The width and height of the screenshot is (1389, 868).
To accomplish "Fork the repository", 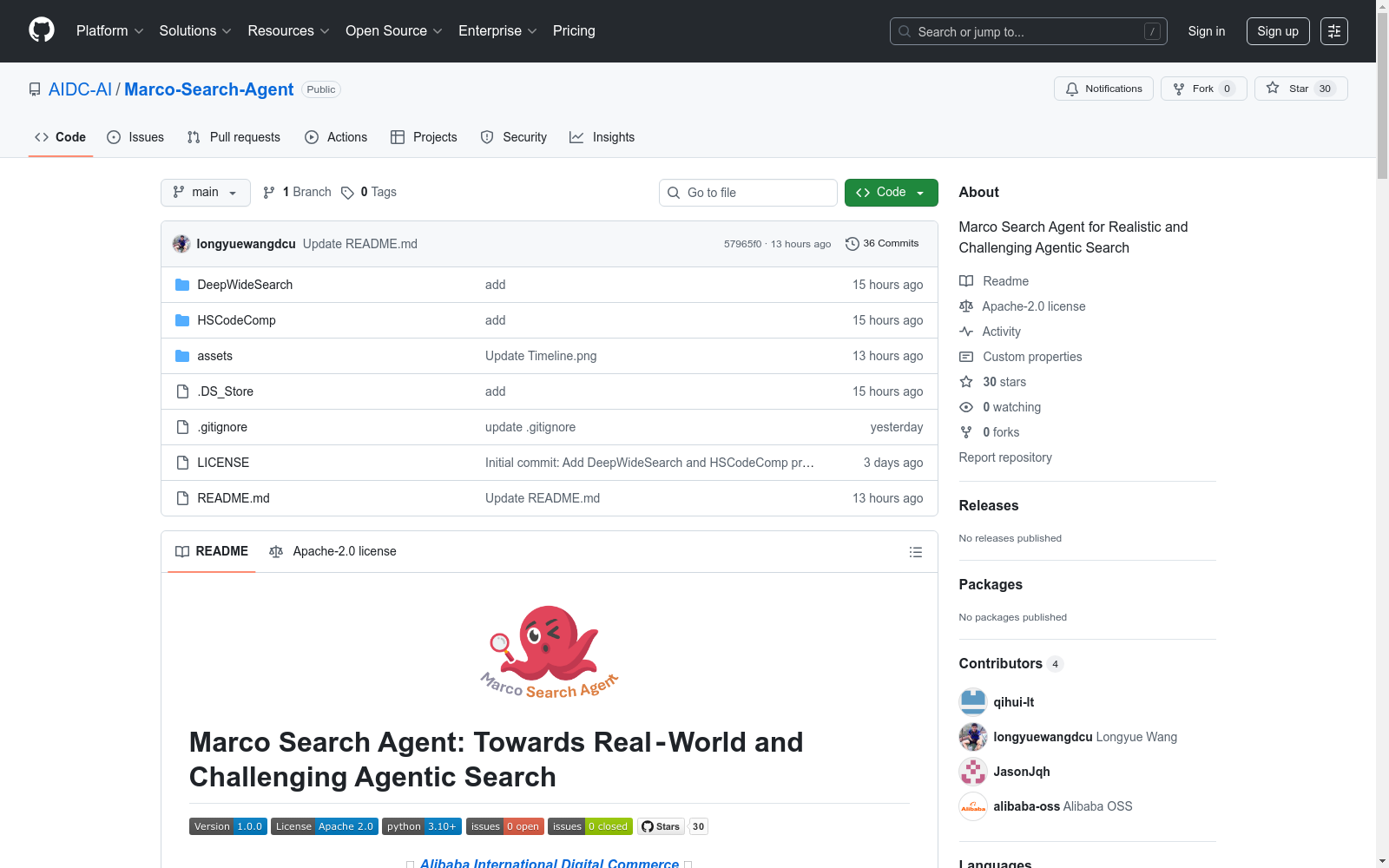I will coord(1204,89).
